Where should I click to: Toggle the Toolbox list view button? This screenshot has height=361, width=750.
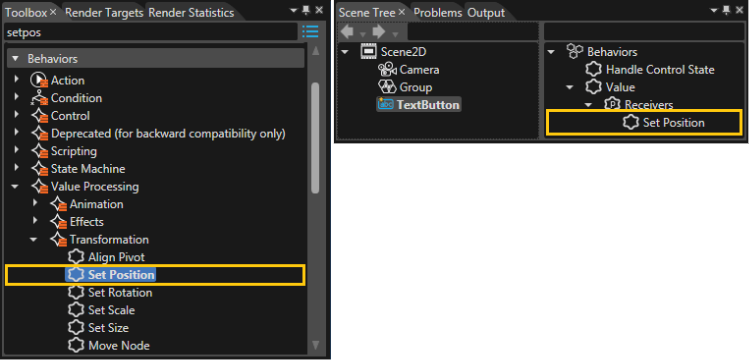[310, 33]
